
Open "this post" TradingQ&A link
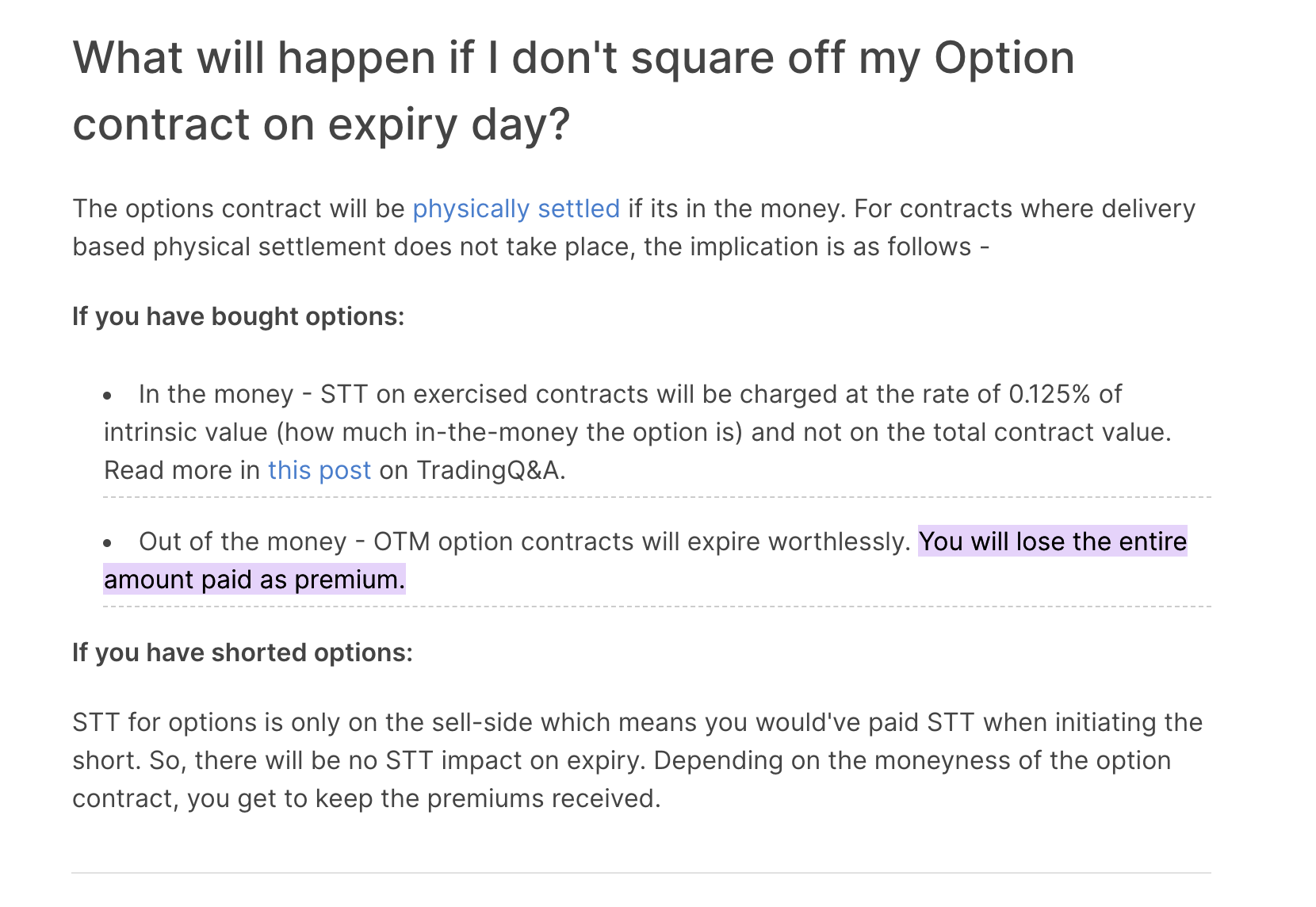point(319,470)
